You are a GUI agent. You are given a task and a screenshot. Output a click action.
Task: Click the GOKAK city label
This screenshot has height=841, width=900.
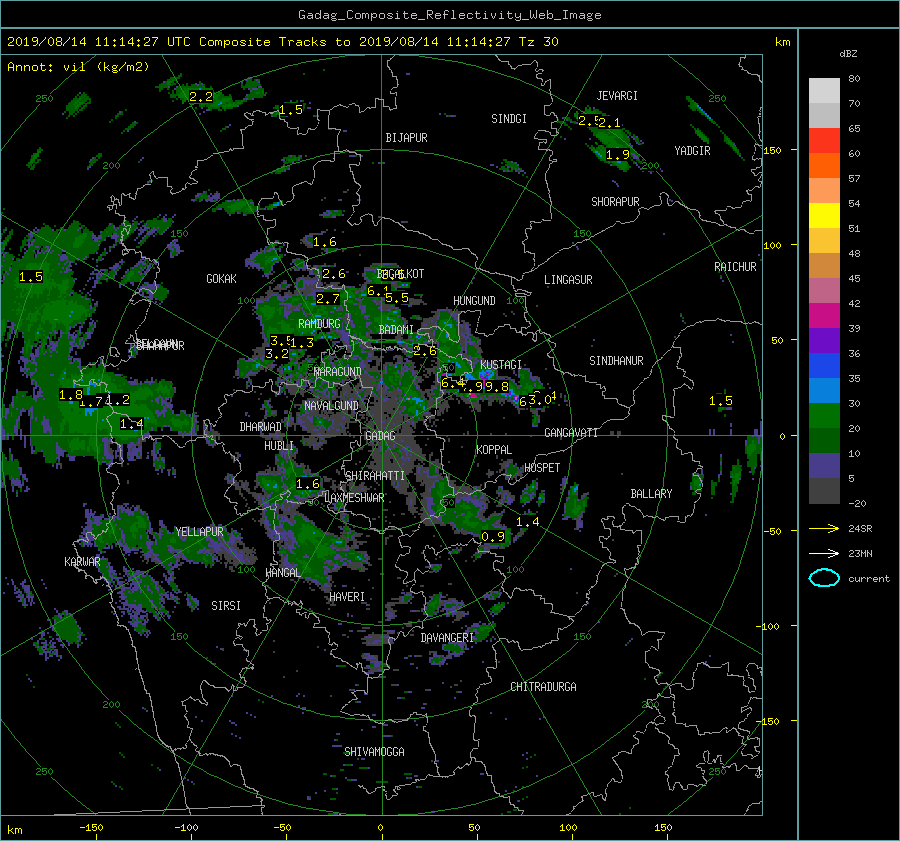click(222, 279)
